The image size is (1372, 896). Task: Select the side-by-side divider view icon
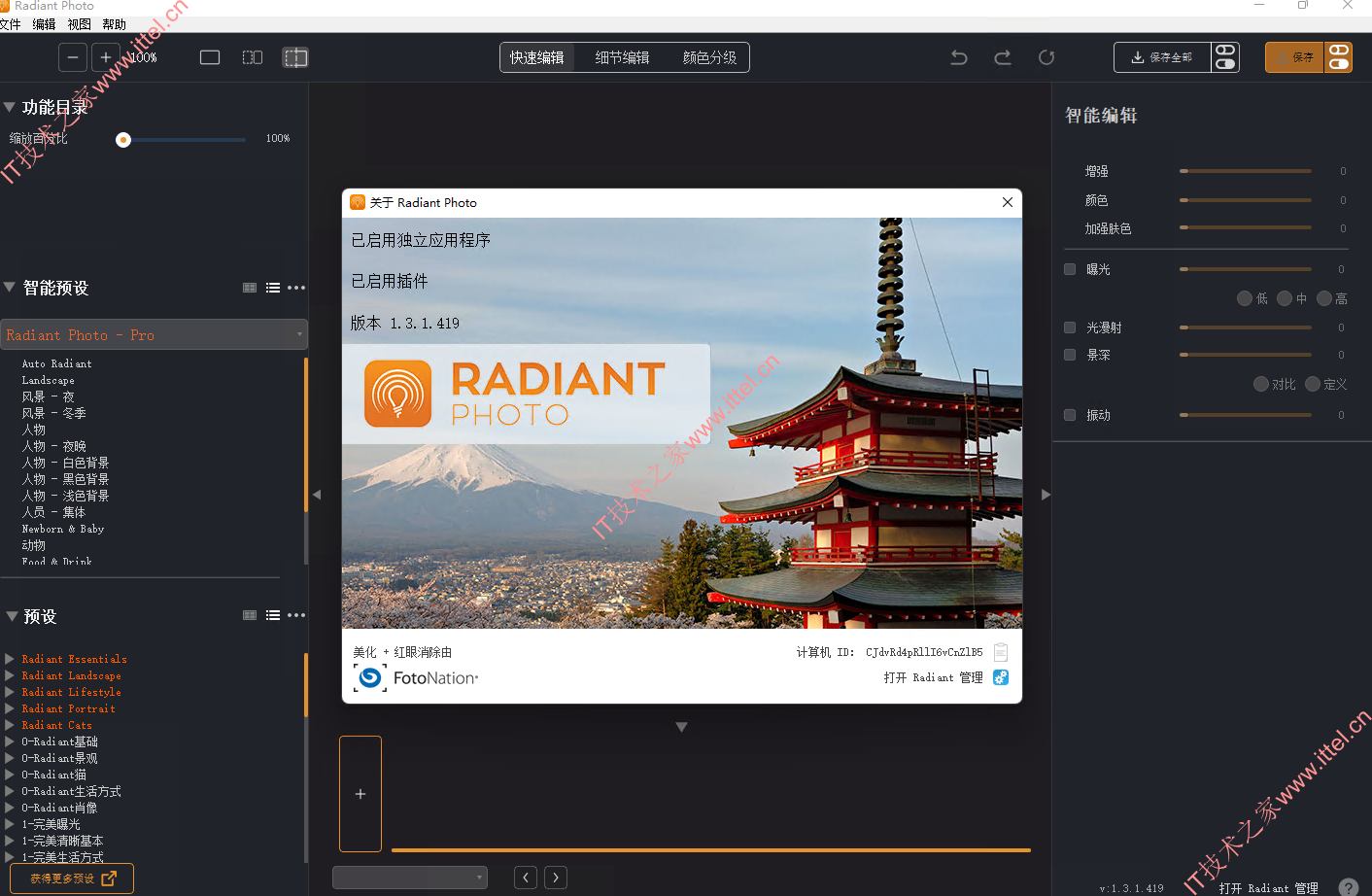coord(295,57)
